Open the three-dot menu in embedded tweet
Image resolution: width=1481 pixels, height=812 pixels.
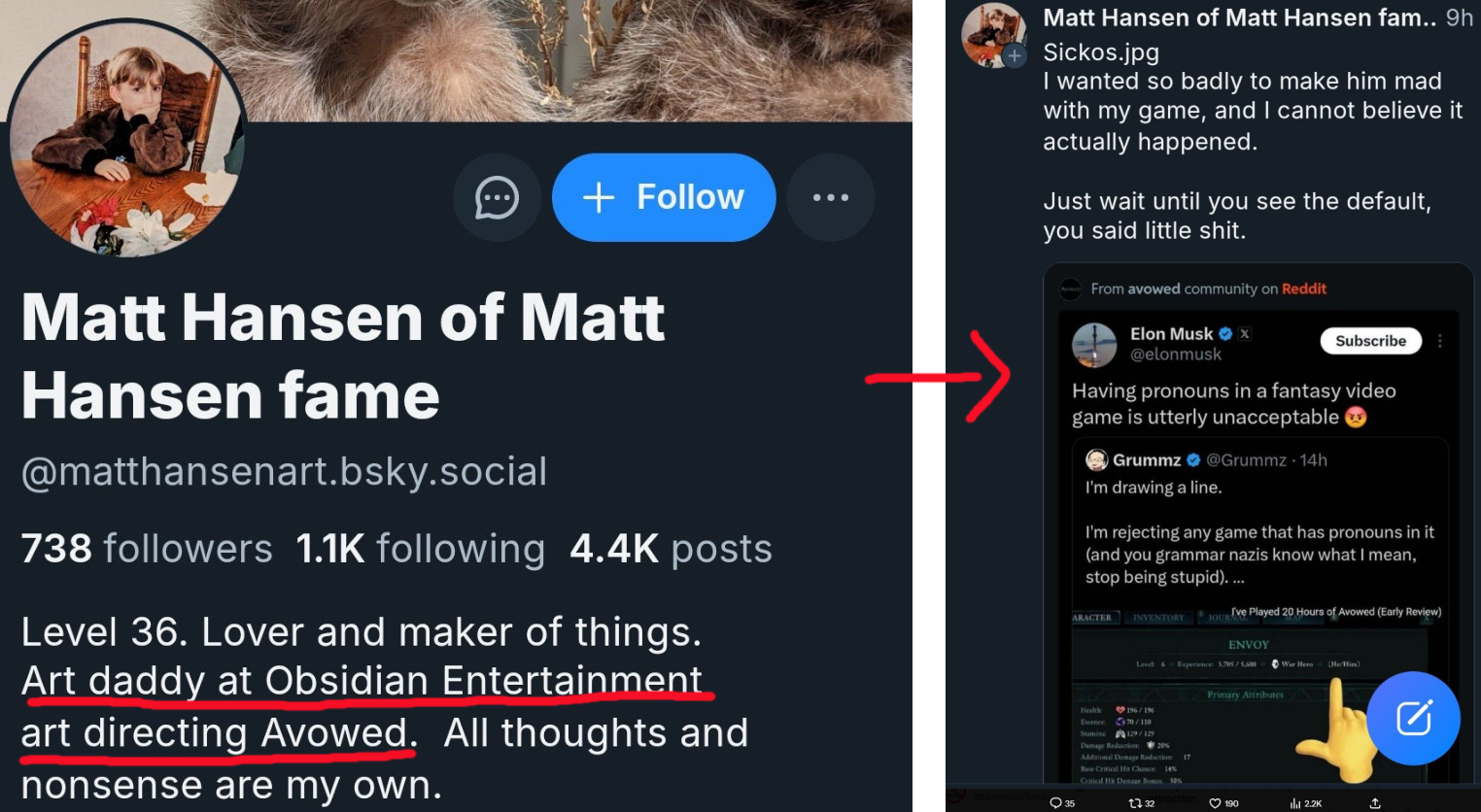point(1440,341)
